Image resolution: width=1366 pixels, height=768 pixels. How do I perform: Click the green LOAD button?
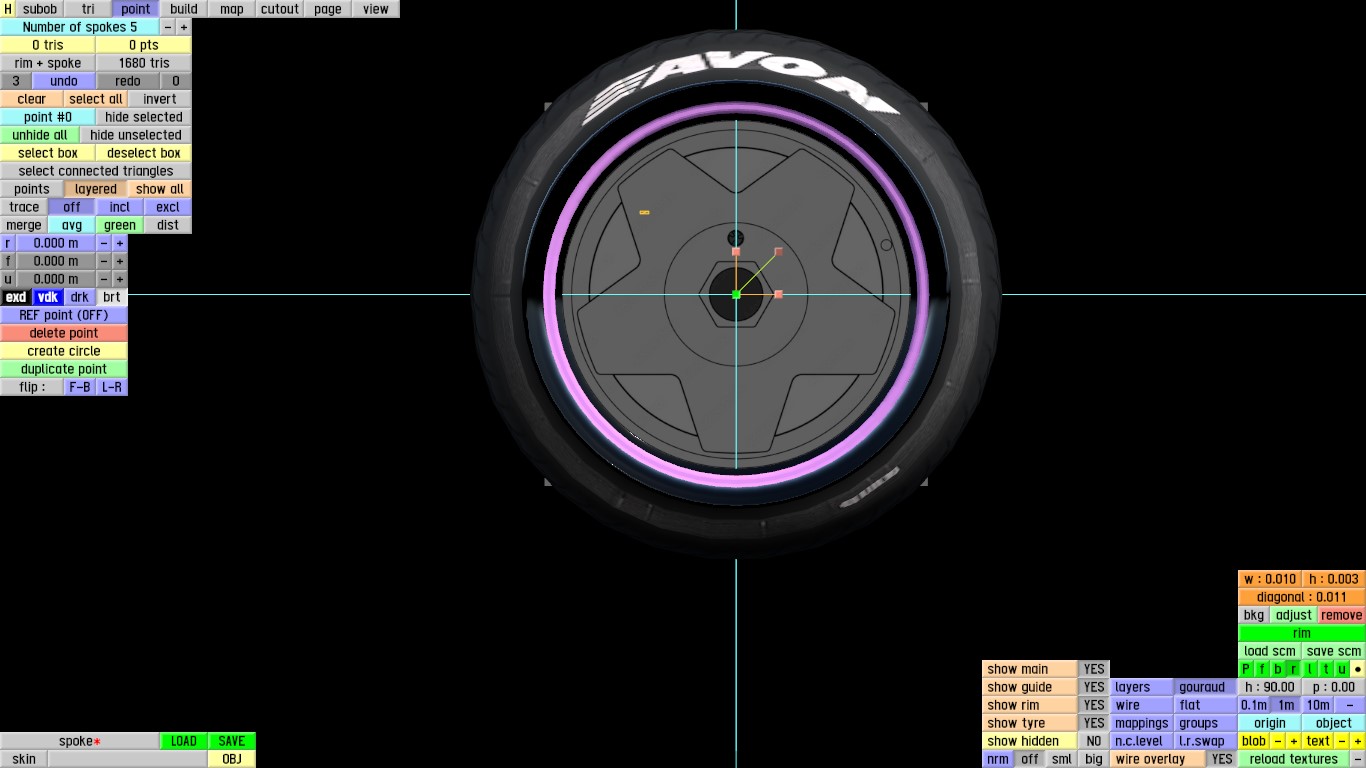184,741
